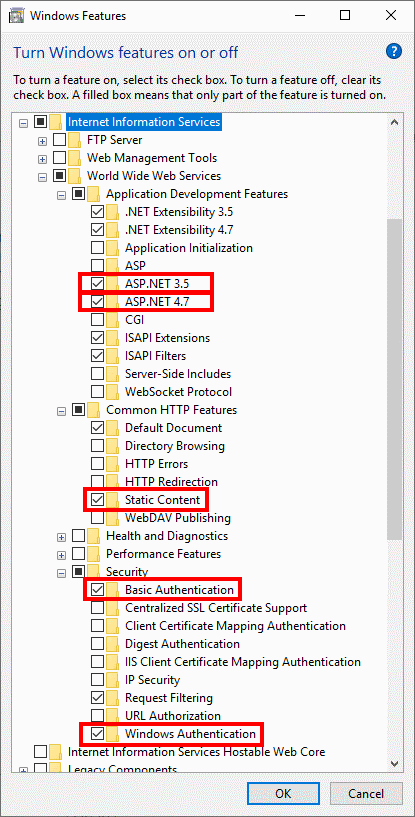
Task: Click the vertical scrollbar down arrow
Action: [x=395, y=763]
